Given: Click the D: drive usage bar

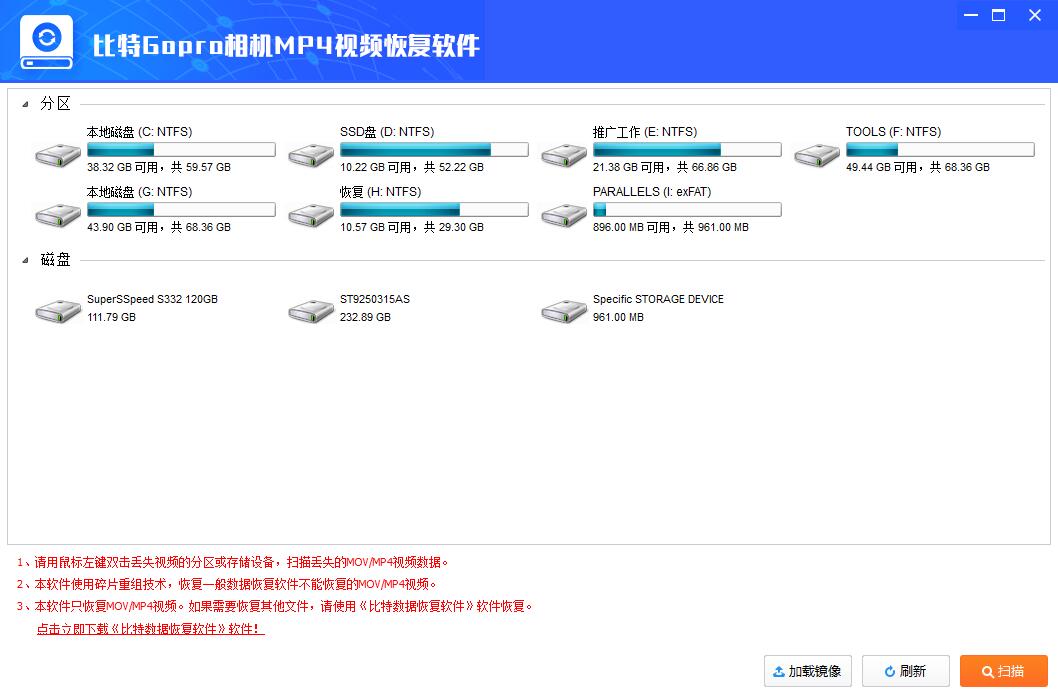Looking at the screenshot, I should [434, 150].
